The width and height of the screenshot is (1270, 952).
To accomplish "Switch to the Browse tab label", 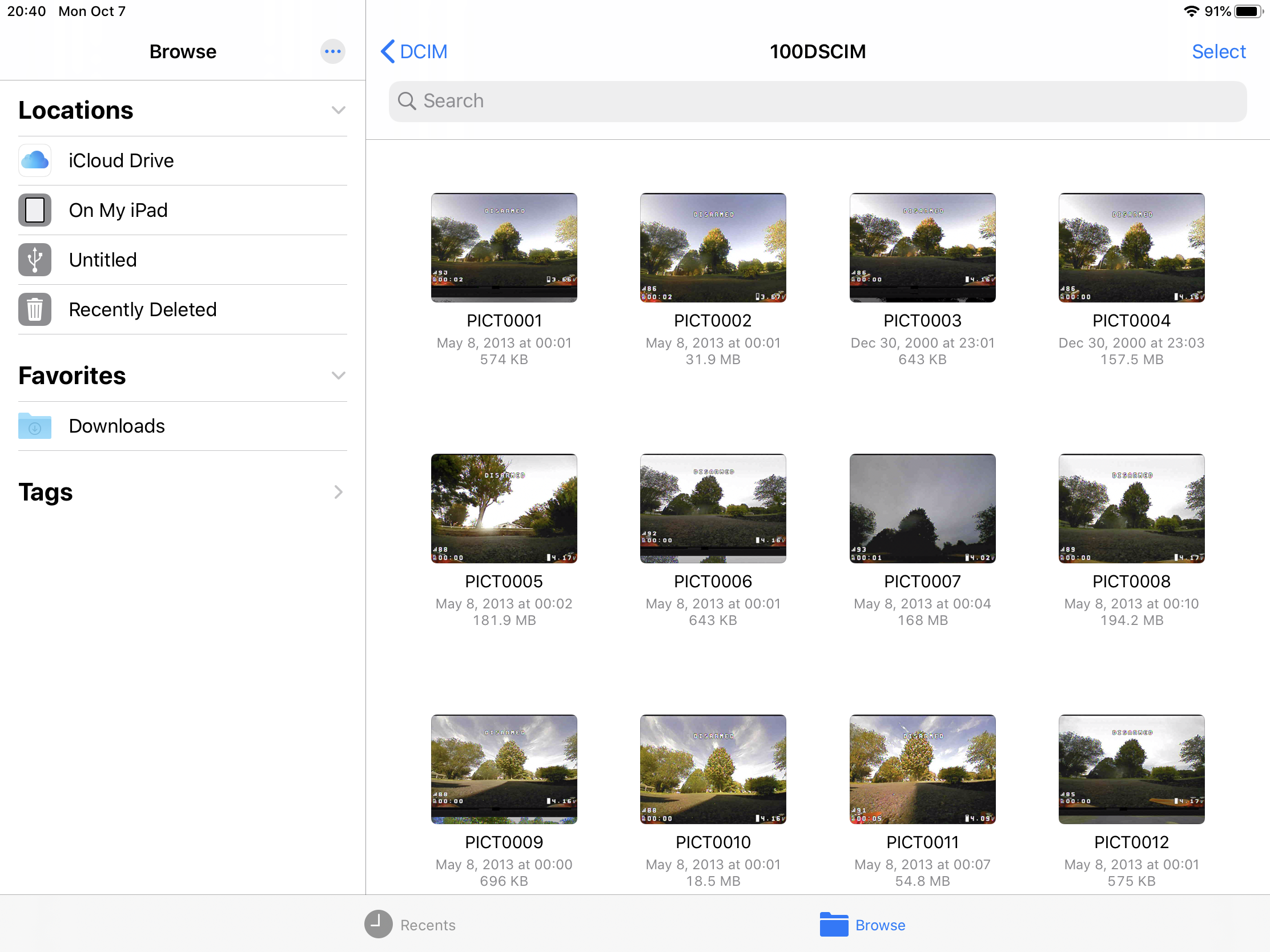I will (879, 925).
